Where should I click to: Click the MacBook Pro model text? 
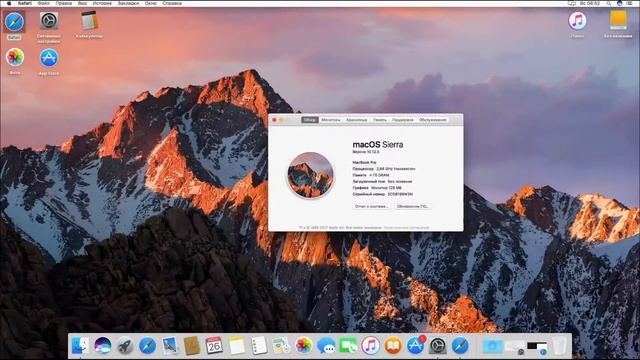[x=364, y=162]
